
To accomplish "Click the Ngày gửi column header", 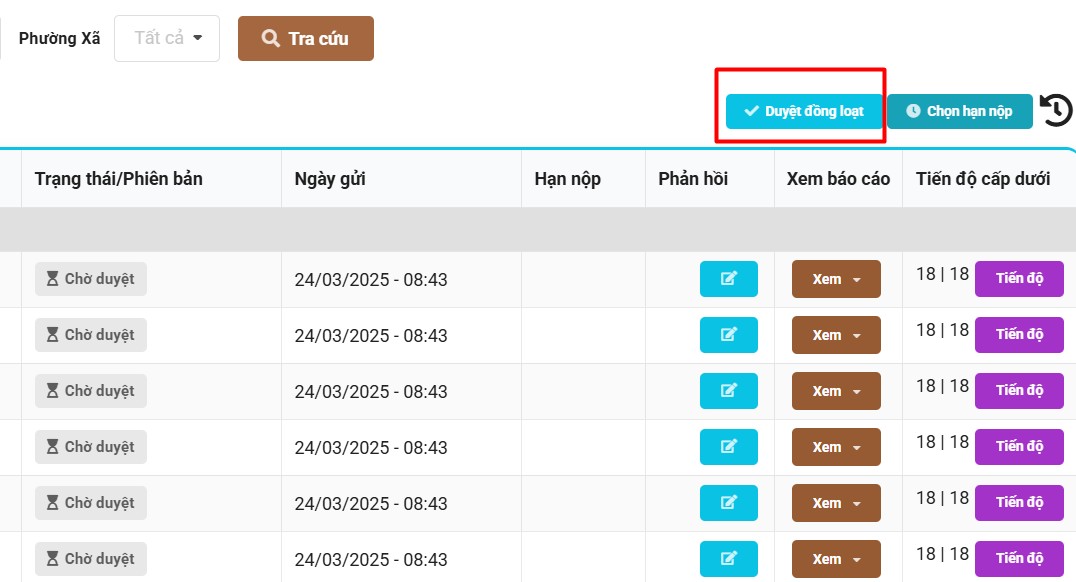I will [330, 179].
